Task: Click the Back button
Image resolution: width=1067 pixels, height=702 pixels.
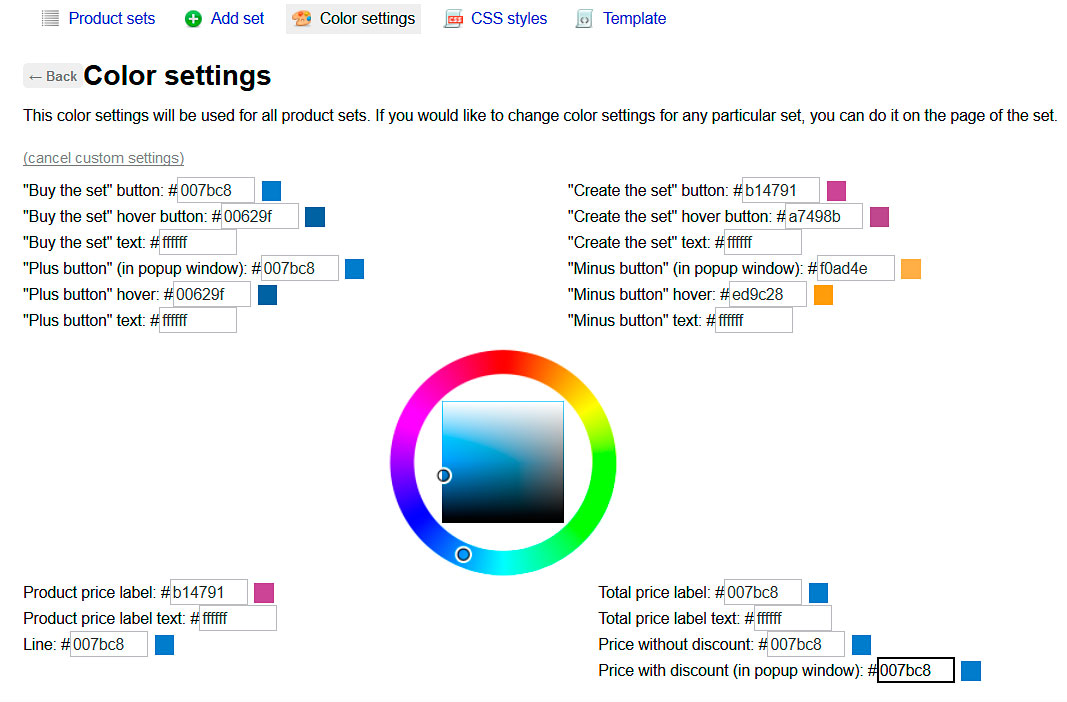Action: click(52, 76)
